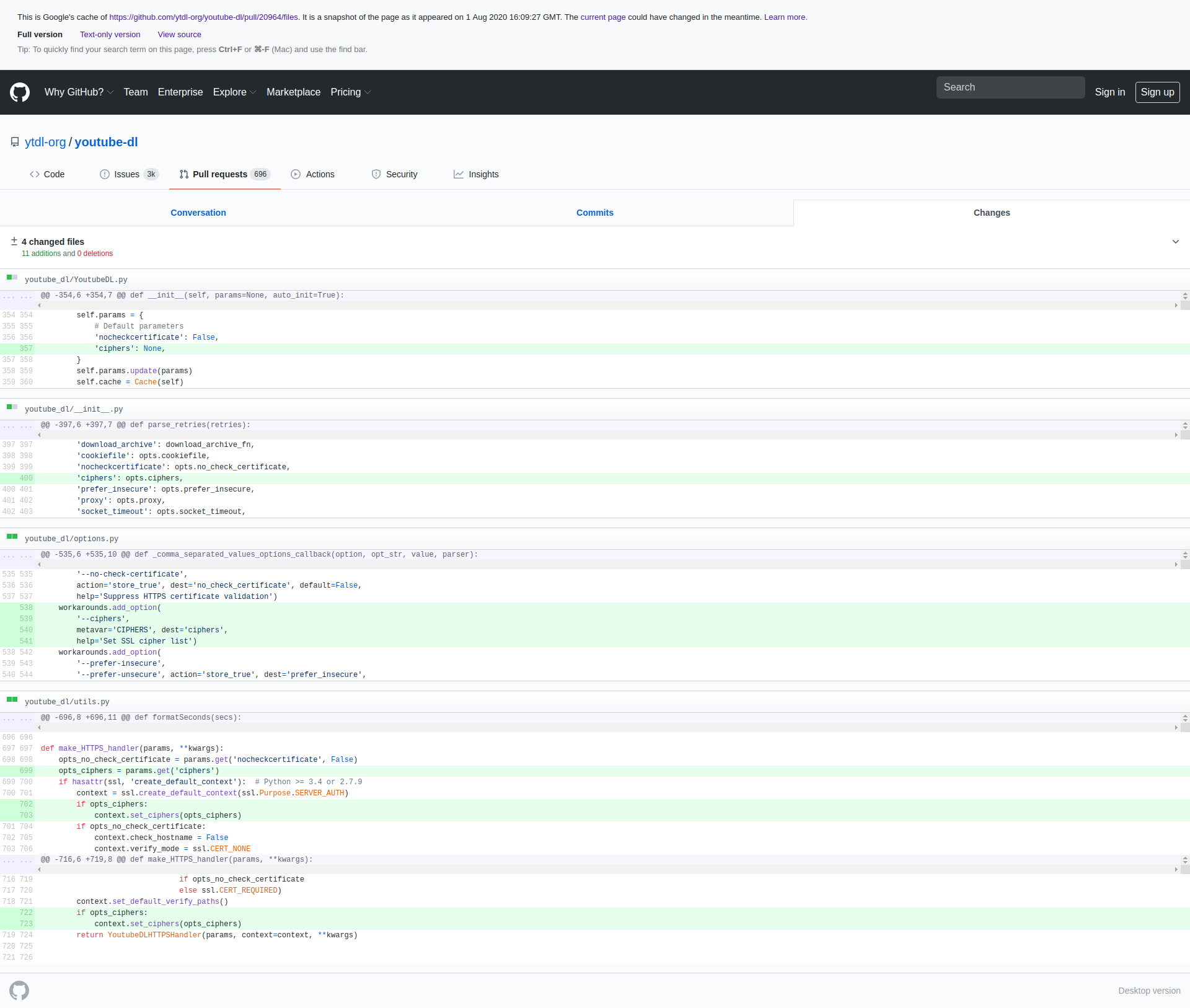The width and height of the screenshot is (1190, 1008).
Task: Click vertical scroll arrows beside __init__.py hunk header
Action: click(1186, 426)
